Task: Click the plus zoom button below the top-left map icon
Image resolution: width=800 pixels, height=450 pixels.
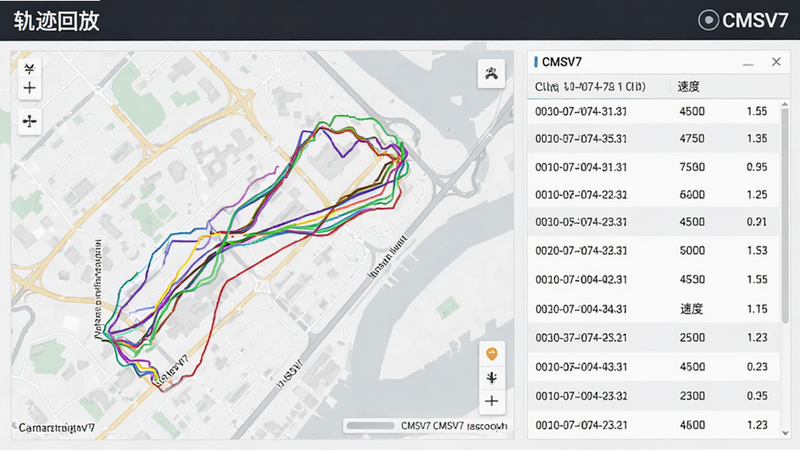Action: pos(30,88)
